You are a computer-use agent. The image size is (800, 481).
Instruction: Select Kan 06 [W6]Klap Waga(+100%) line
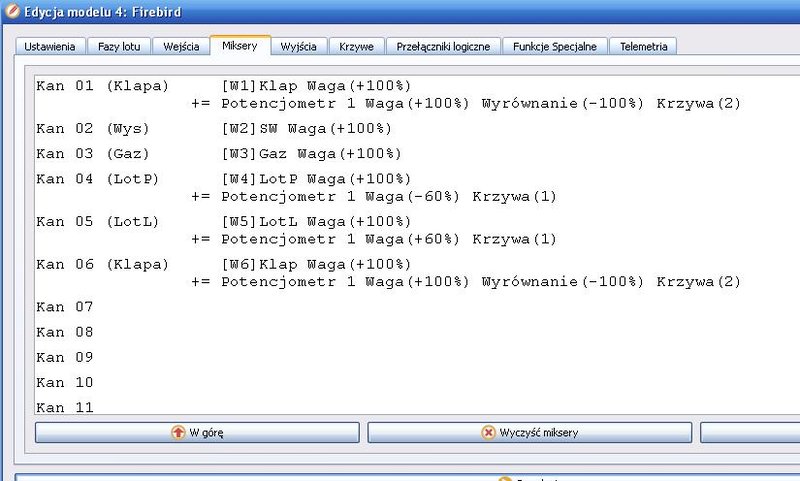[x=223, y=264]
